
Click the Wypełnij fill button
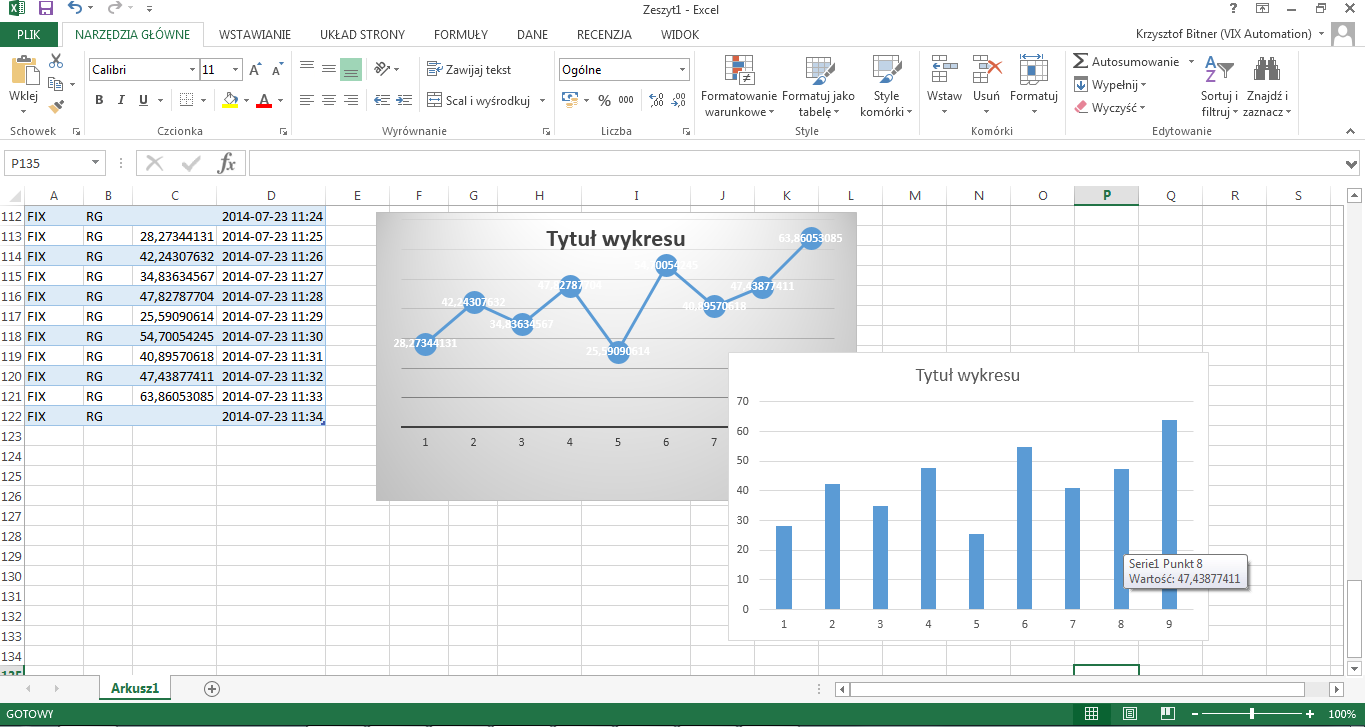[x=1110, y=85]
